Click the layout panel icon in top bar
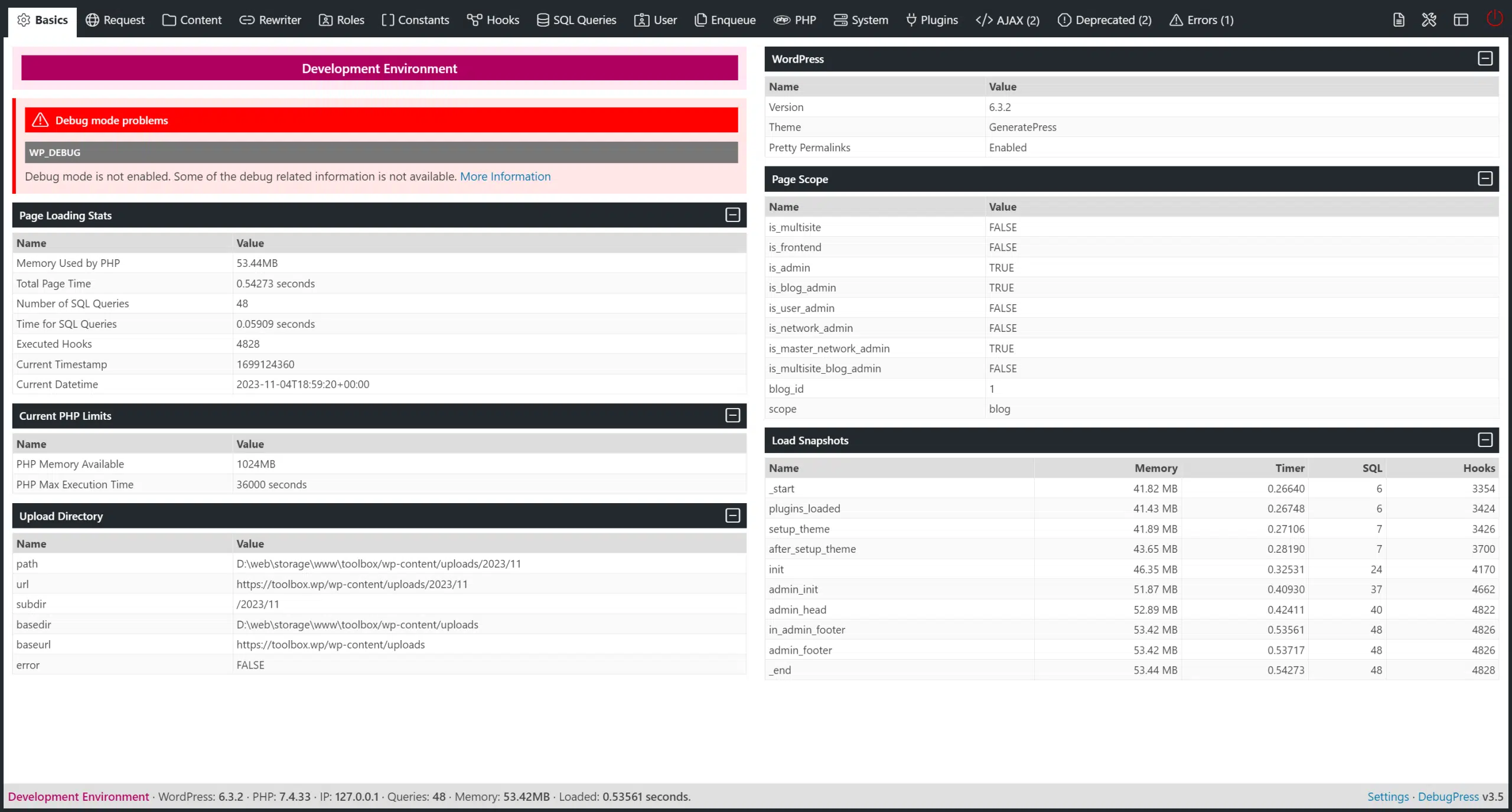 tap(1461, 20)
